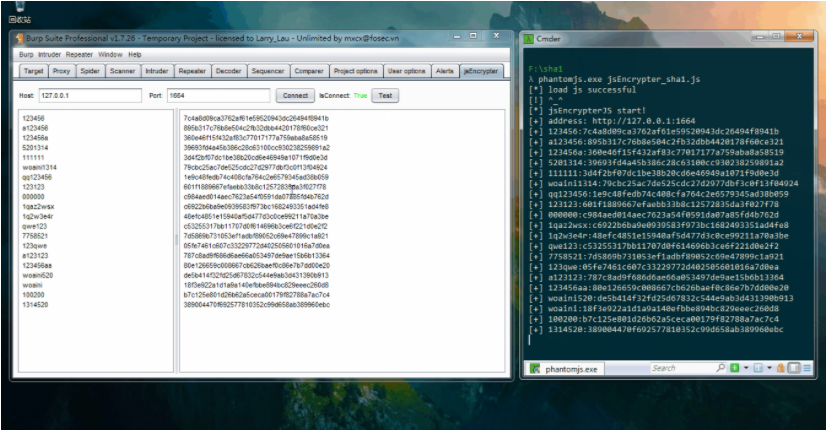Open dropdown arrow beside consoles window icon
The width and height of the screenshot is (826, 430).
click(769, 368)
